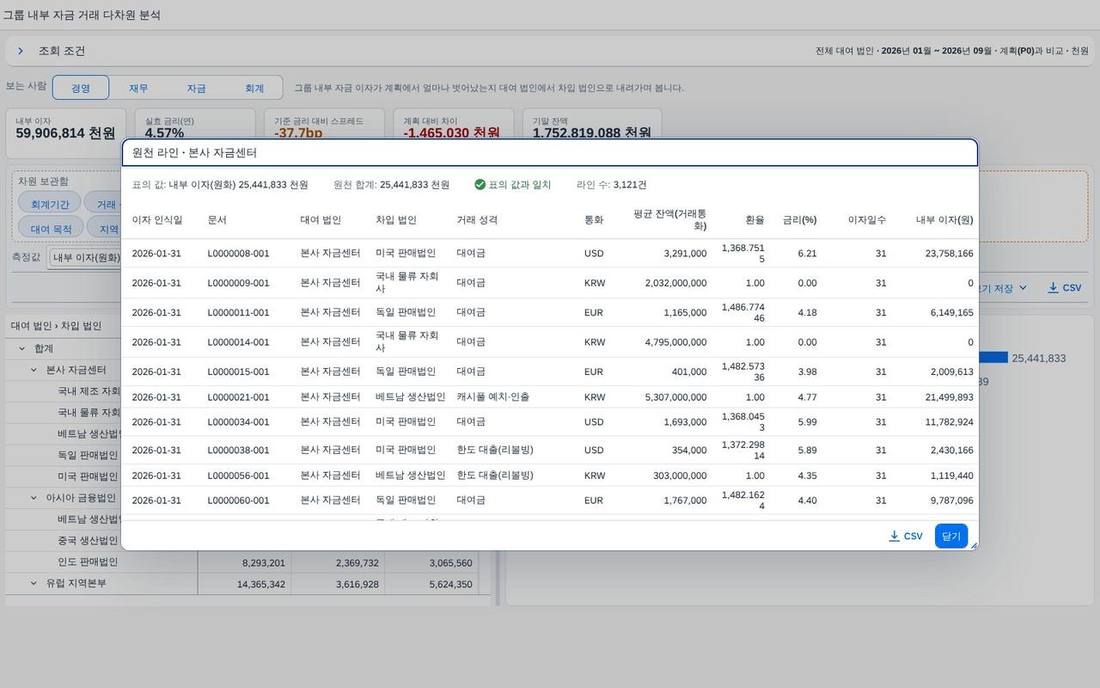The height and width of the screenshot is (688, 1100).
Task: Click the 내부 이자(원) column header
Action: [944, 220]
